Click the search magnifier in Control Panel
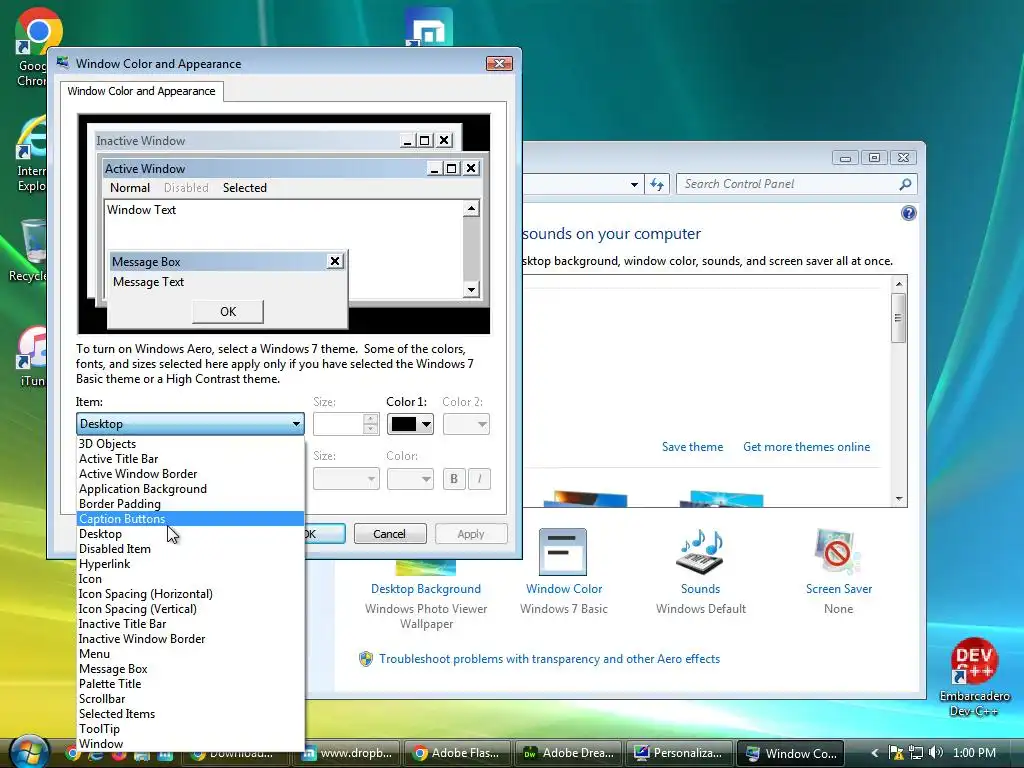 (905, 184)
